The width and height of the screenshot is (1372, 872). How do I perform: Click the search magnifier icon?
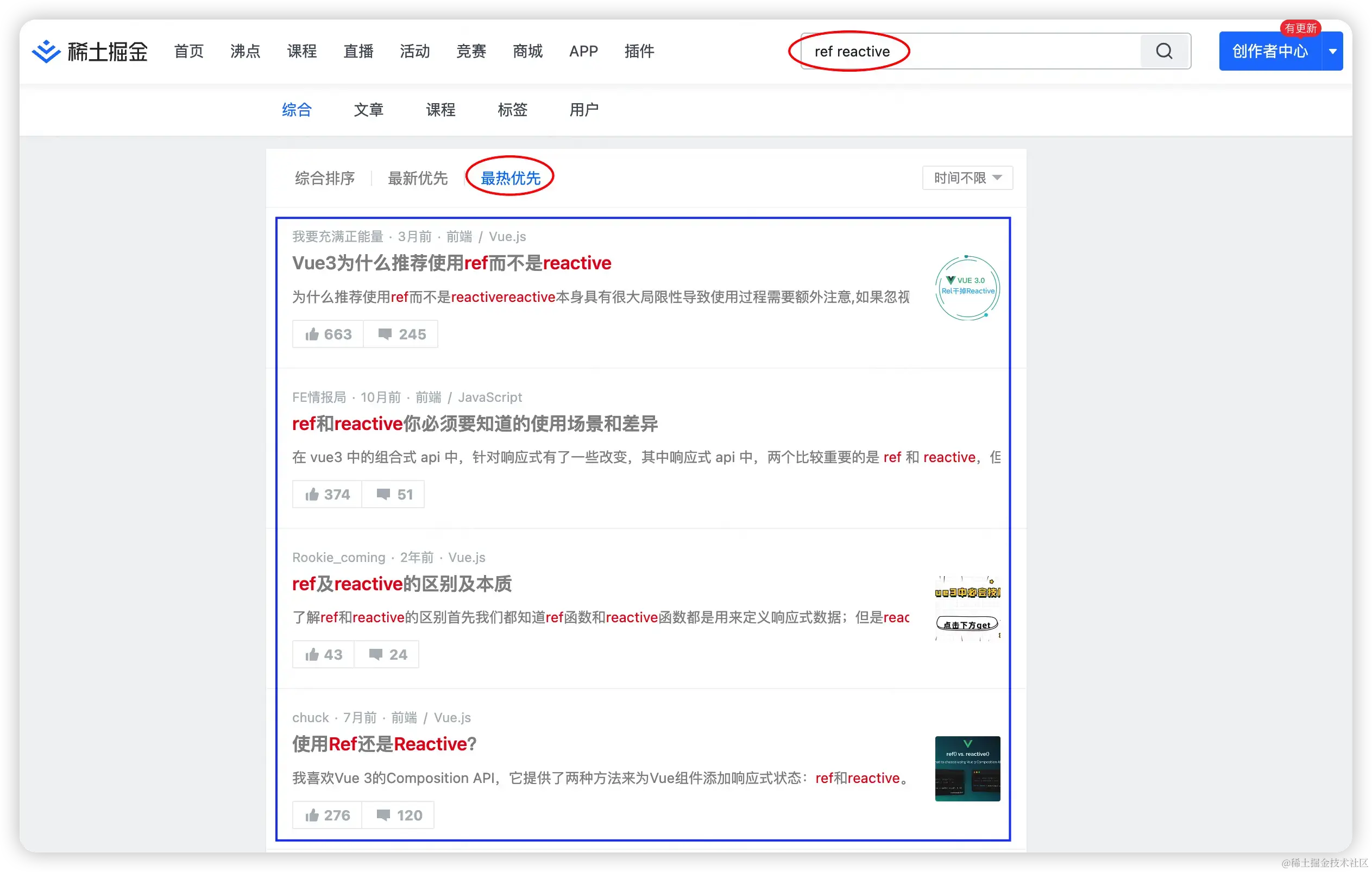[x=1164, y=51]
